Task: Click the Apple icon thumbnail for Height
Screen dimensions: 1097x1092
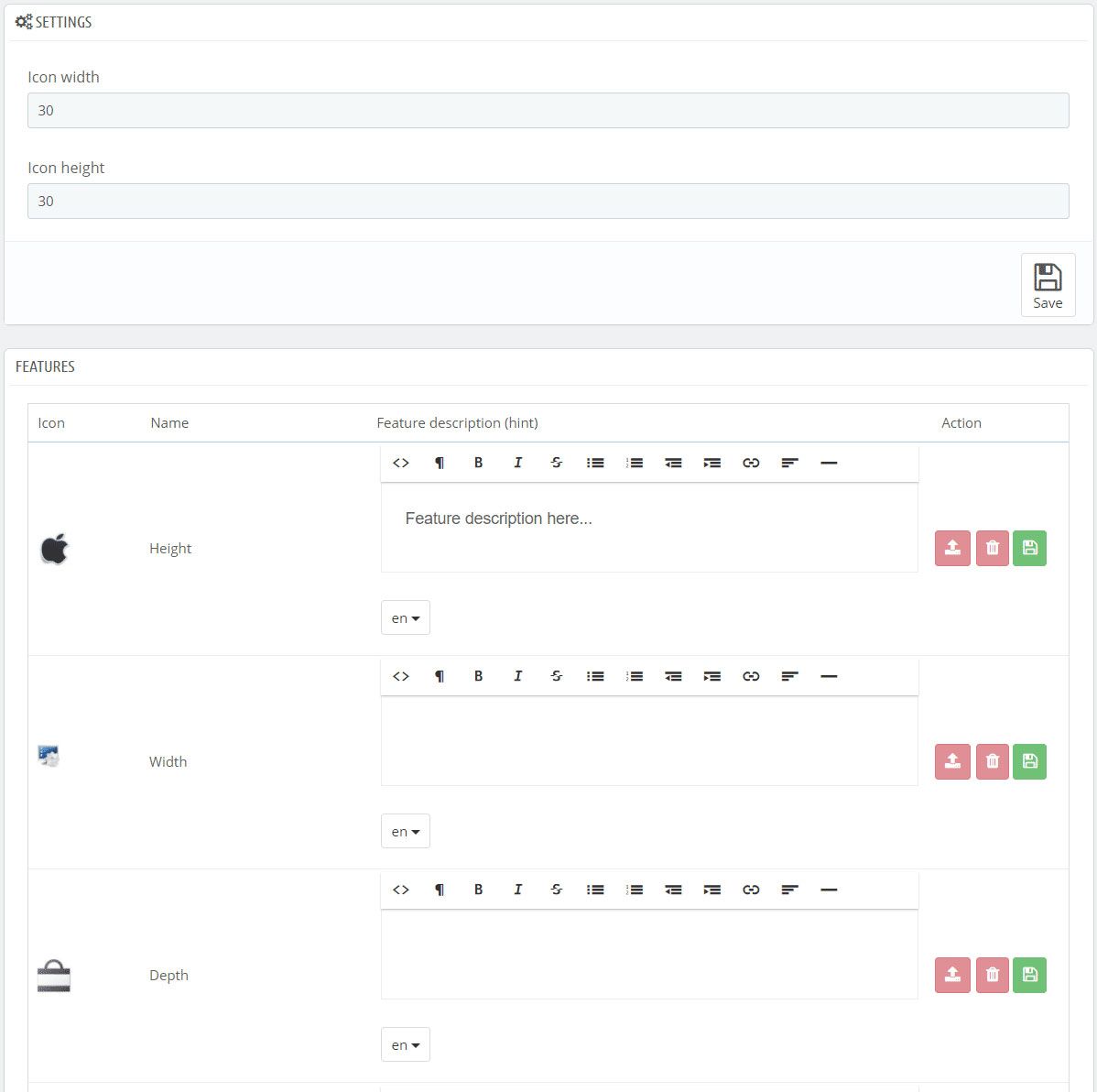Action: point(54,549)
